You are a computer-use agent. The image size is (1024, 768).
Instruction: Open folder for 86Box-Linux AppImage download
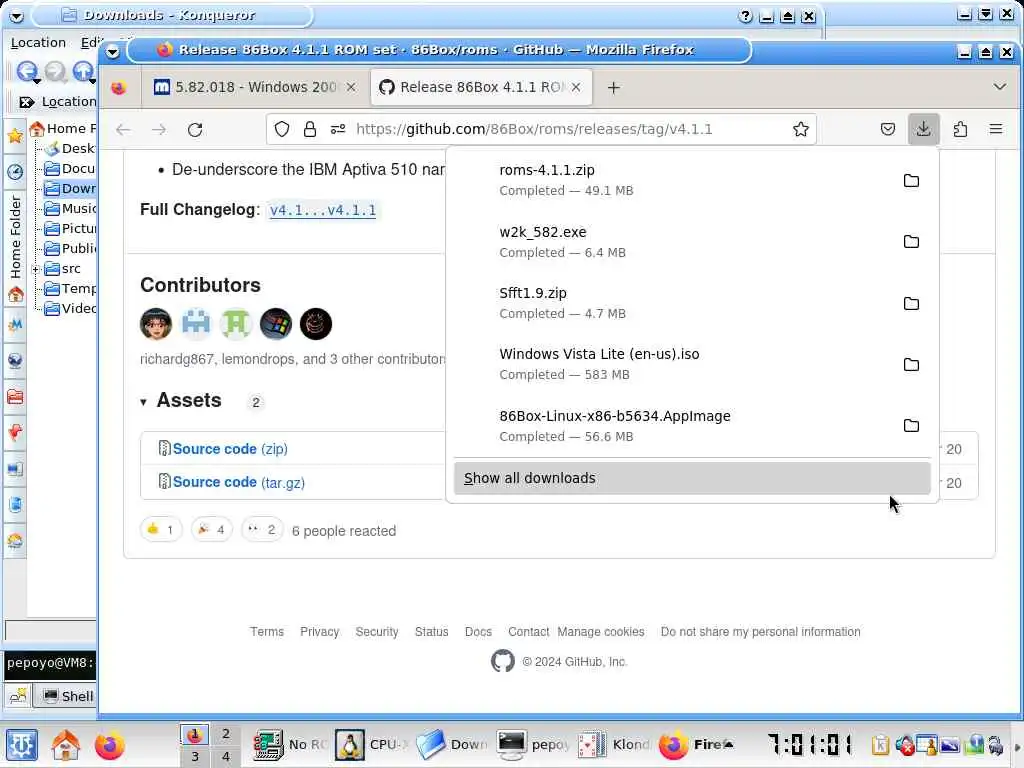[x=911, y=426]
